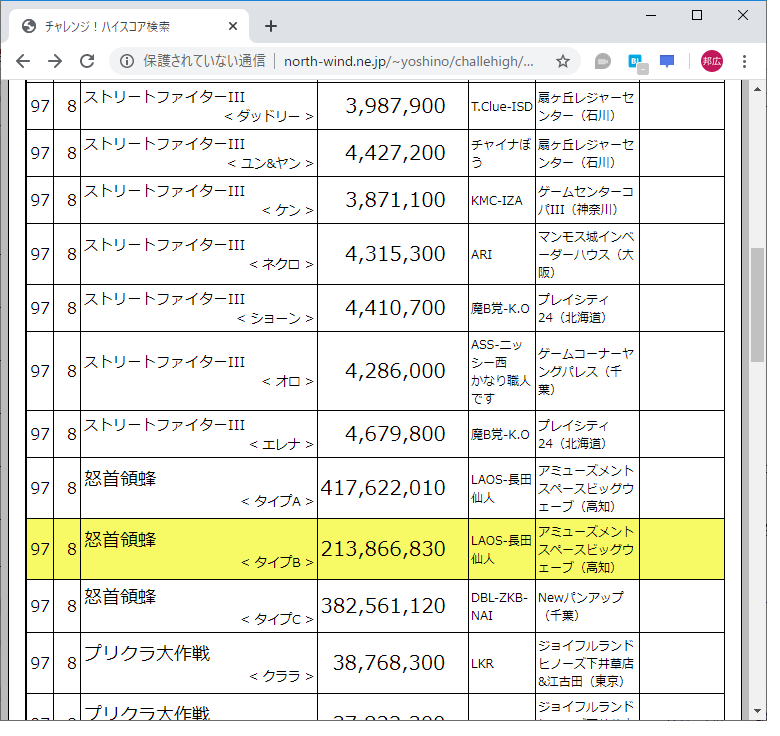This screenshot has width=780, height=736.
Task: Open the blue speech bubble extension
Action: (667, 61)
